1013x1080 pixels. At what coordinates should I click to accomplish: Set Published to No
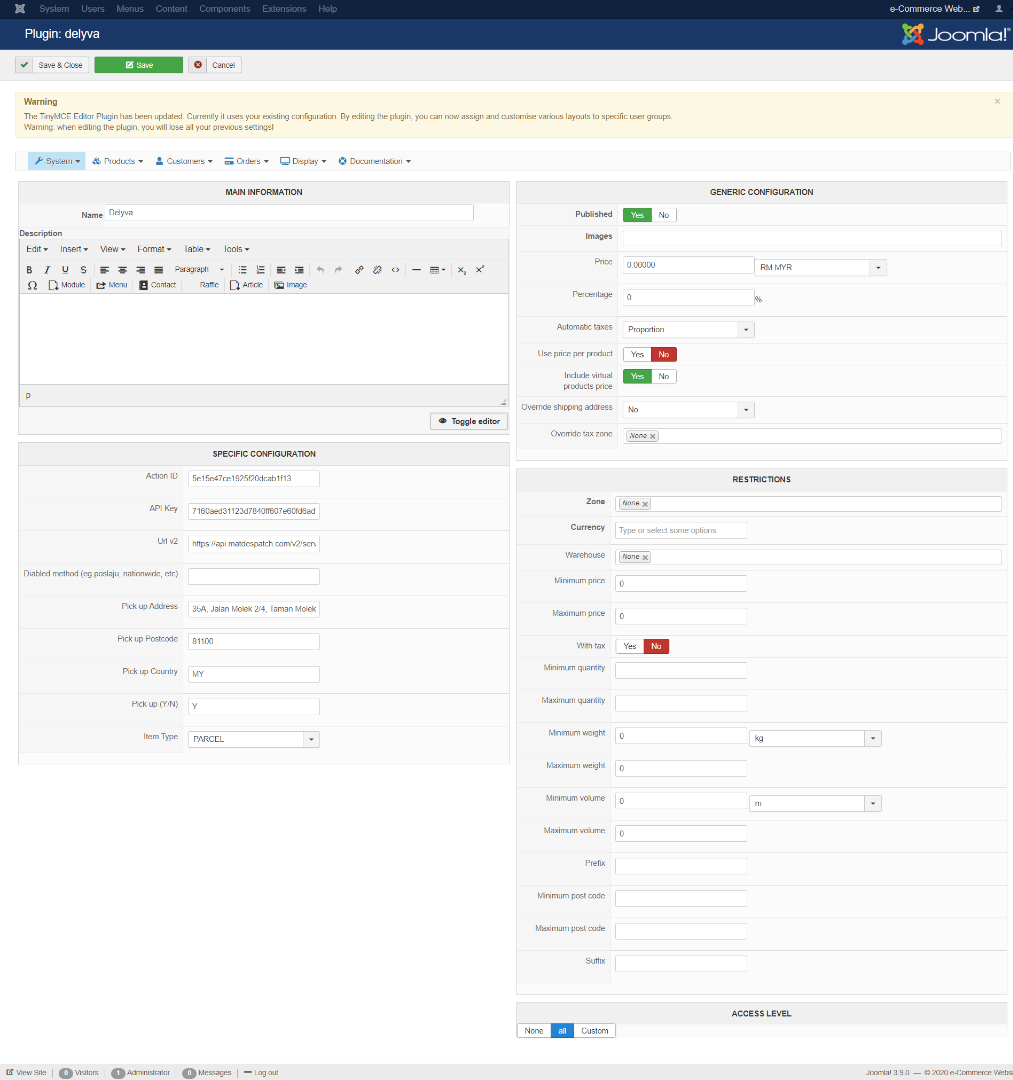click(x=663, y=215)
